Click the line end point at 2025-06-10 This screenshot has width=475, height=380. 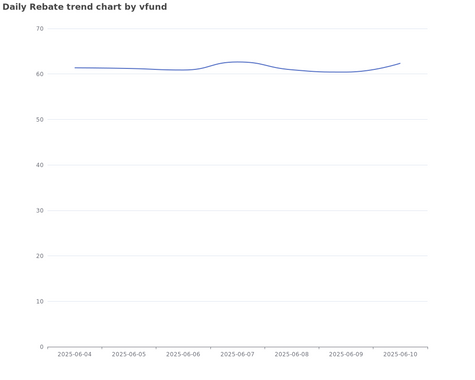(400, 63)
